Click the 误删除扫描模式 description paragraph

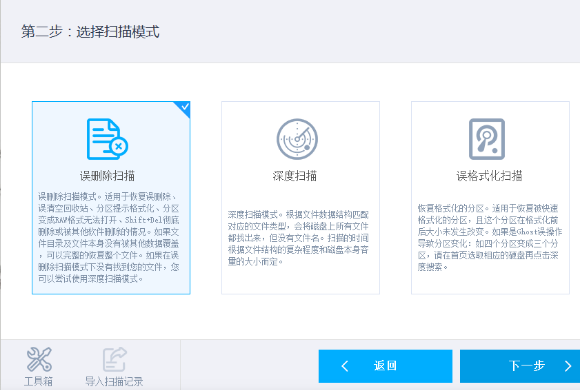109,238
